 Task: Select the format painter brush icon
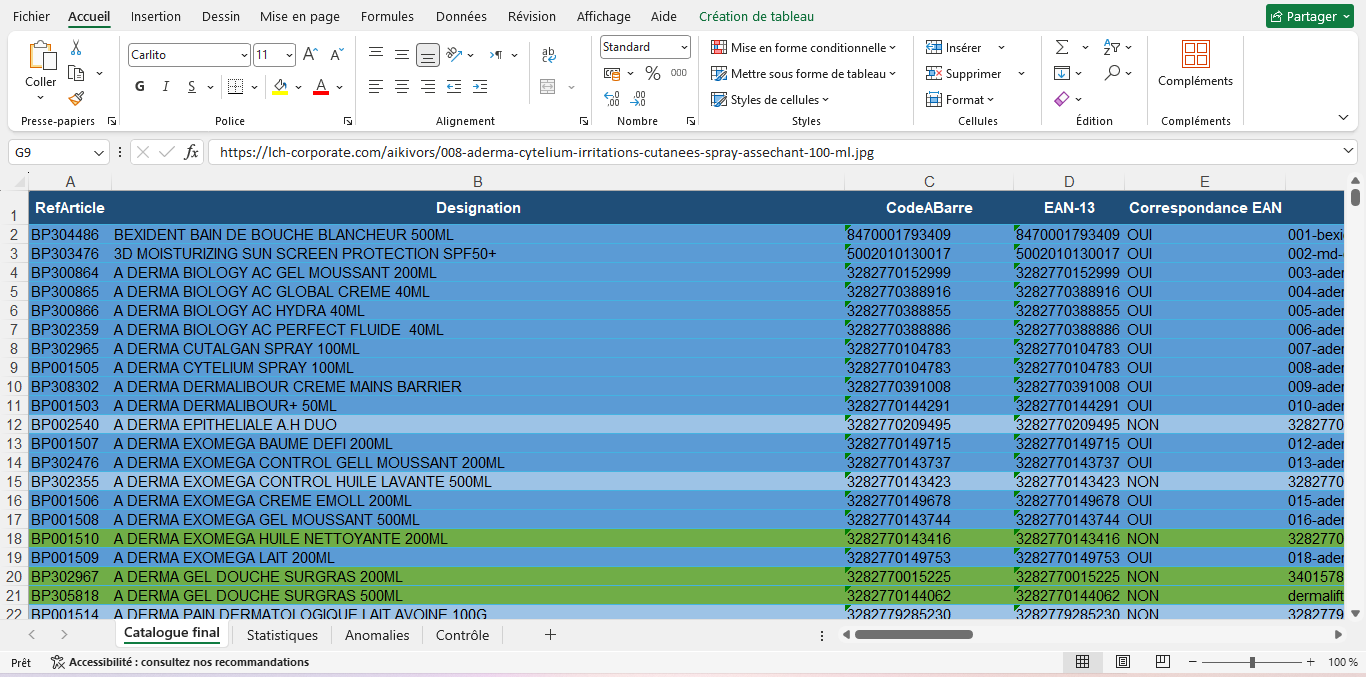pos(76,98)
